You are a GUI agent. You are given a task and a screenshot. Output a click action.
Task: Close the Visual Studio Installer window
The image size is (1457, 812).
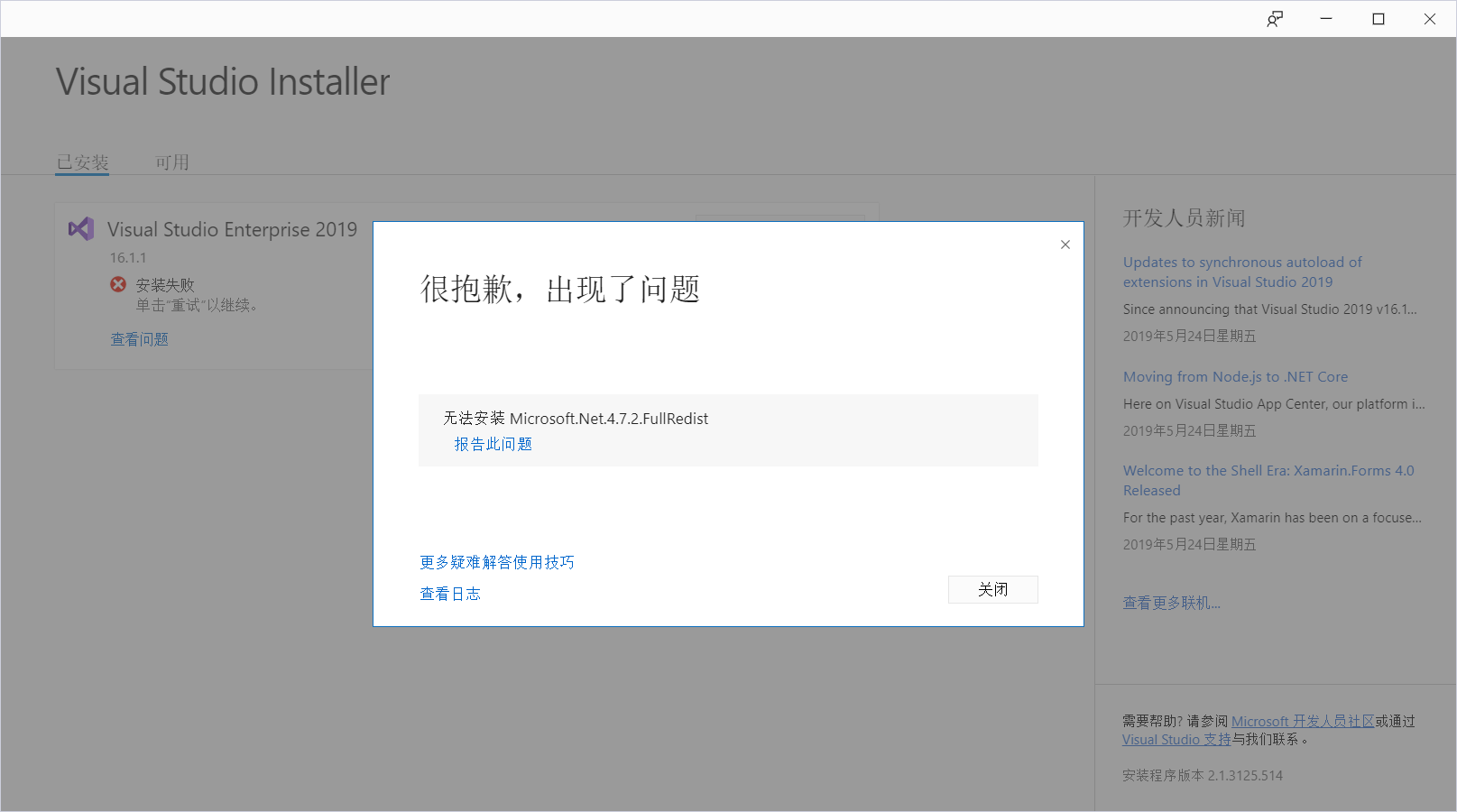click(x=1430, y=19)
